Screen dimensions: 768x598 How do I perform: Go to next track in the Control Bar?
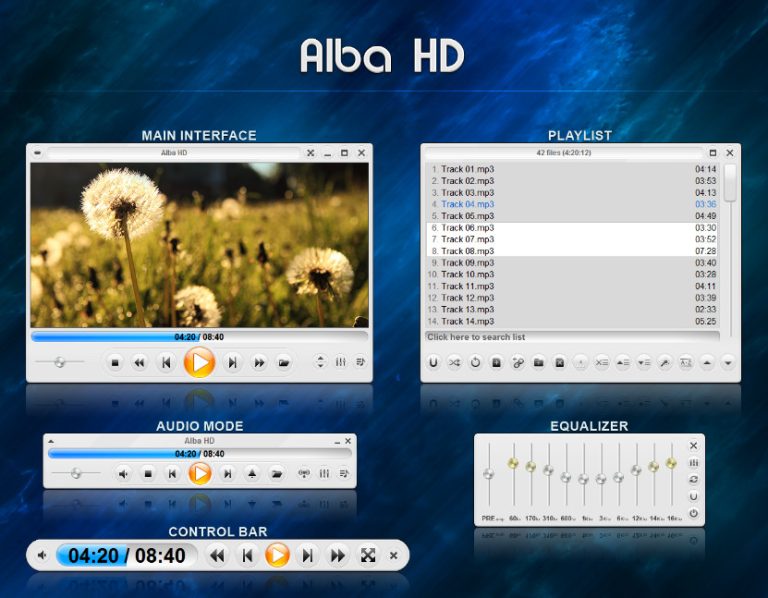coord(307,555)
